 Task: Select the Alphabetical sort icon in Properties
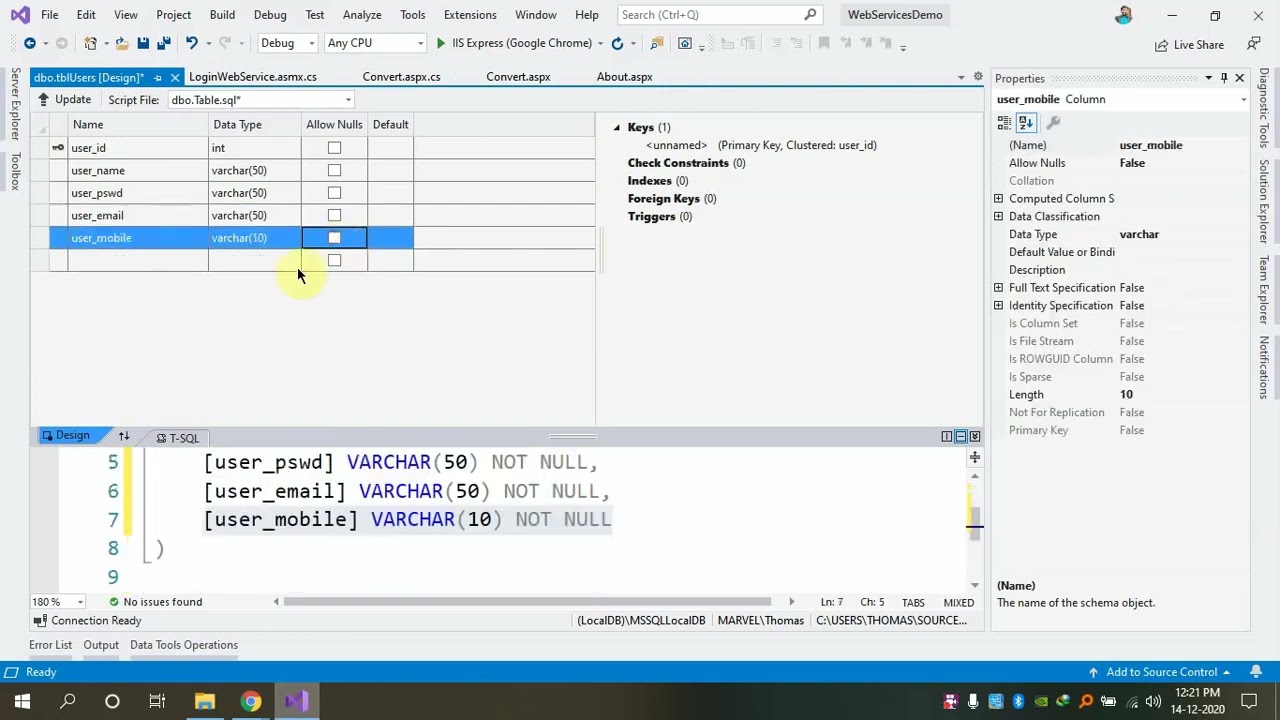click(1026, 123)
